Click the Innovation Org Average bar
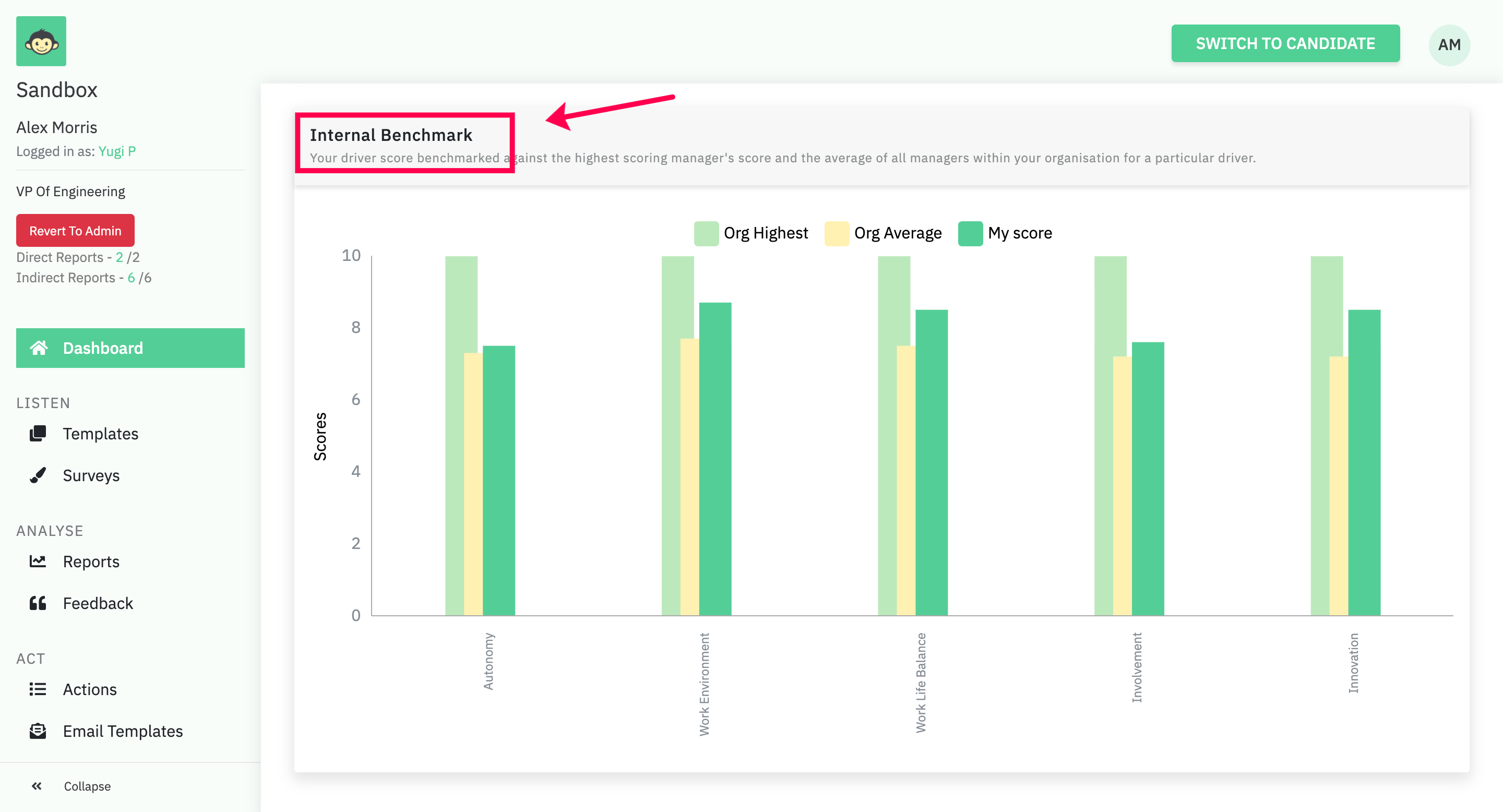This screenshot has height=812, width=1503. (1338, 485)
